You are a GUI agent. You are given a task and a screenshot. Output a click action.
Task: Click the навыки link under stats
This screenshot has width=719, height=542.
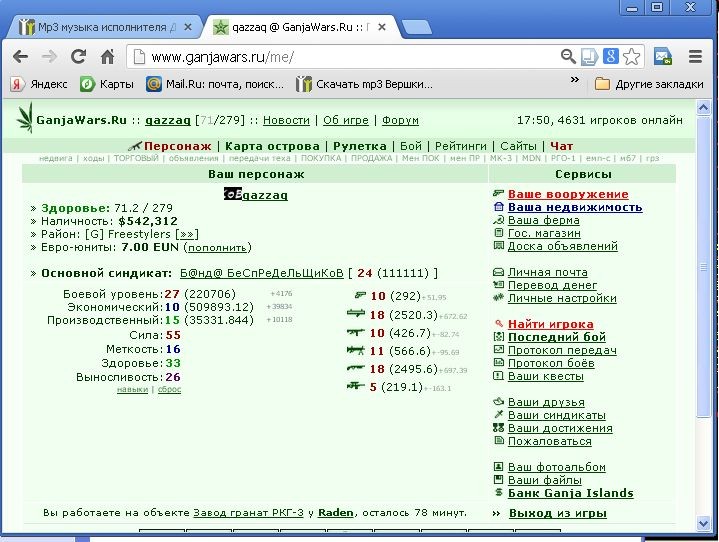tap(132, 389)
